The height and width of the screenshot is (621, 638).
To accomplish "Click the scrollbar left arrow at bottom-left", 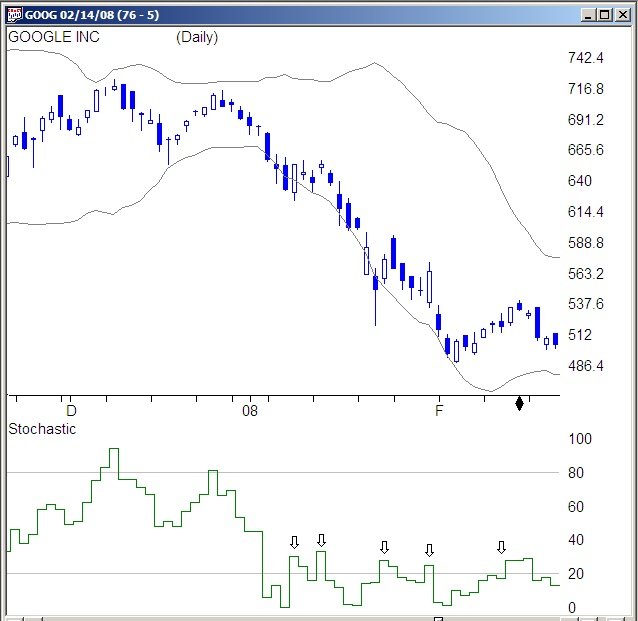I will pos(12,618).
